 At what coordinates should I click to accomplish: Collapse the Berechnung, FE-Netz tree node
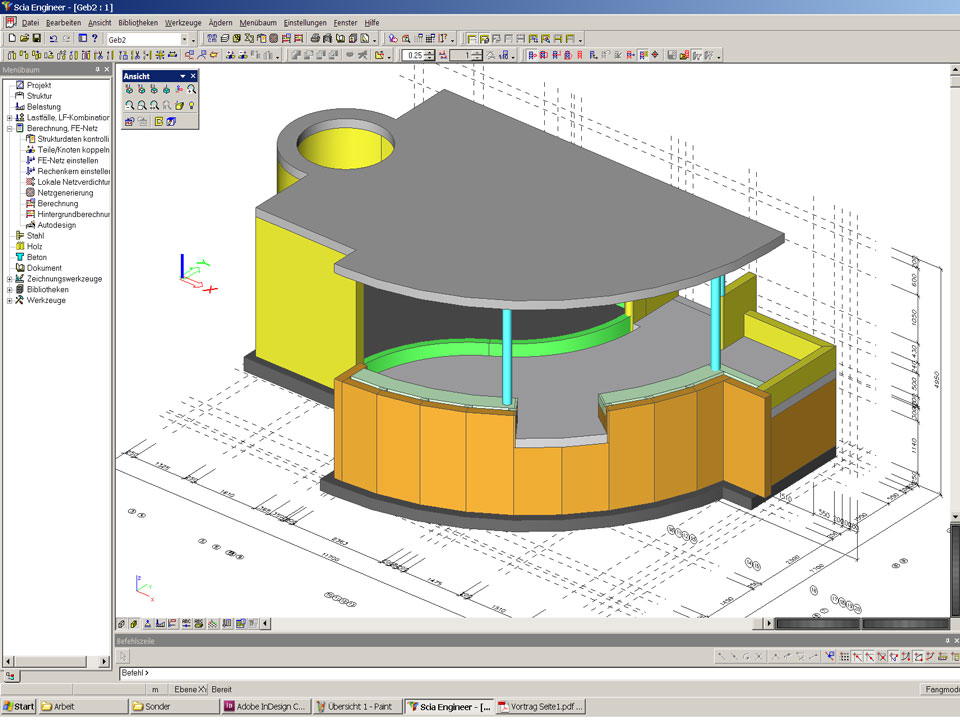[x=9, y=128]
